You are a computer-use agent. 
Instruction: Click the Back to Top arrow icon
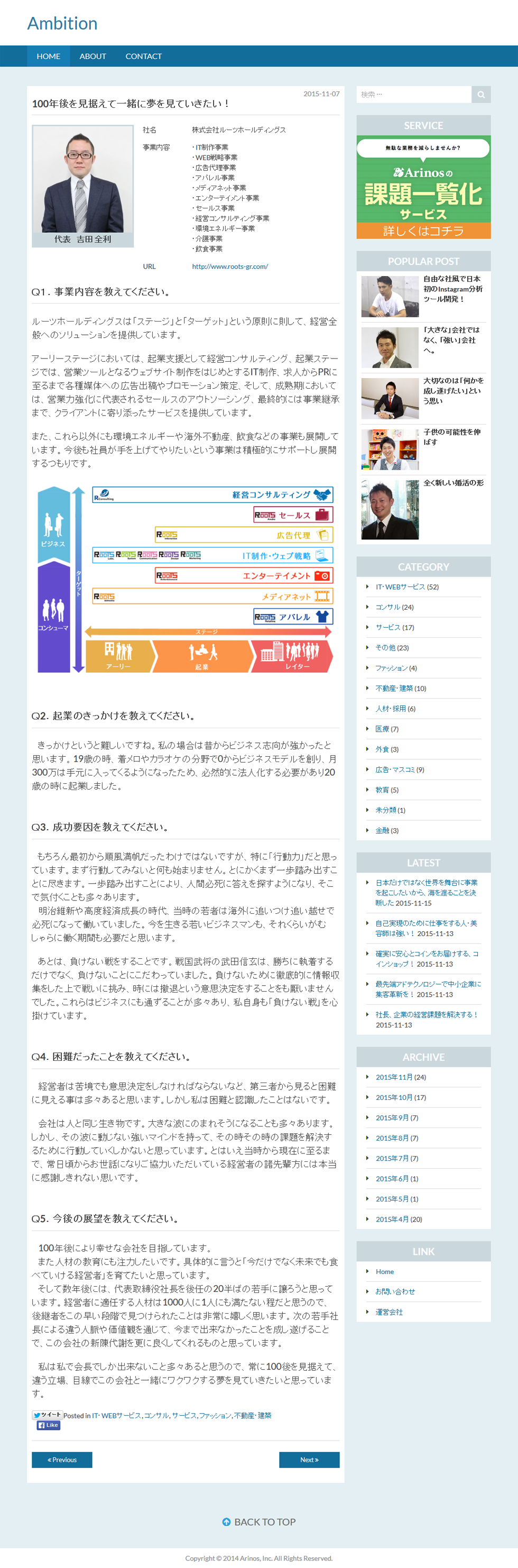pyautogui.click(x=226, y=1522)
